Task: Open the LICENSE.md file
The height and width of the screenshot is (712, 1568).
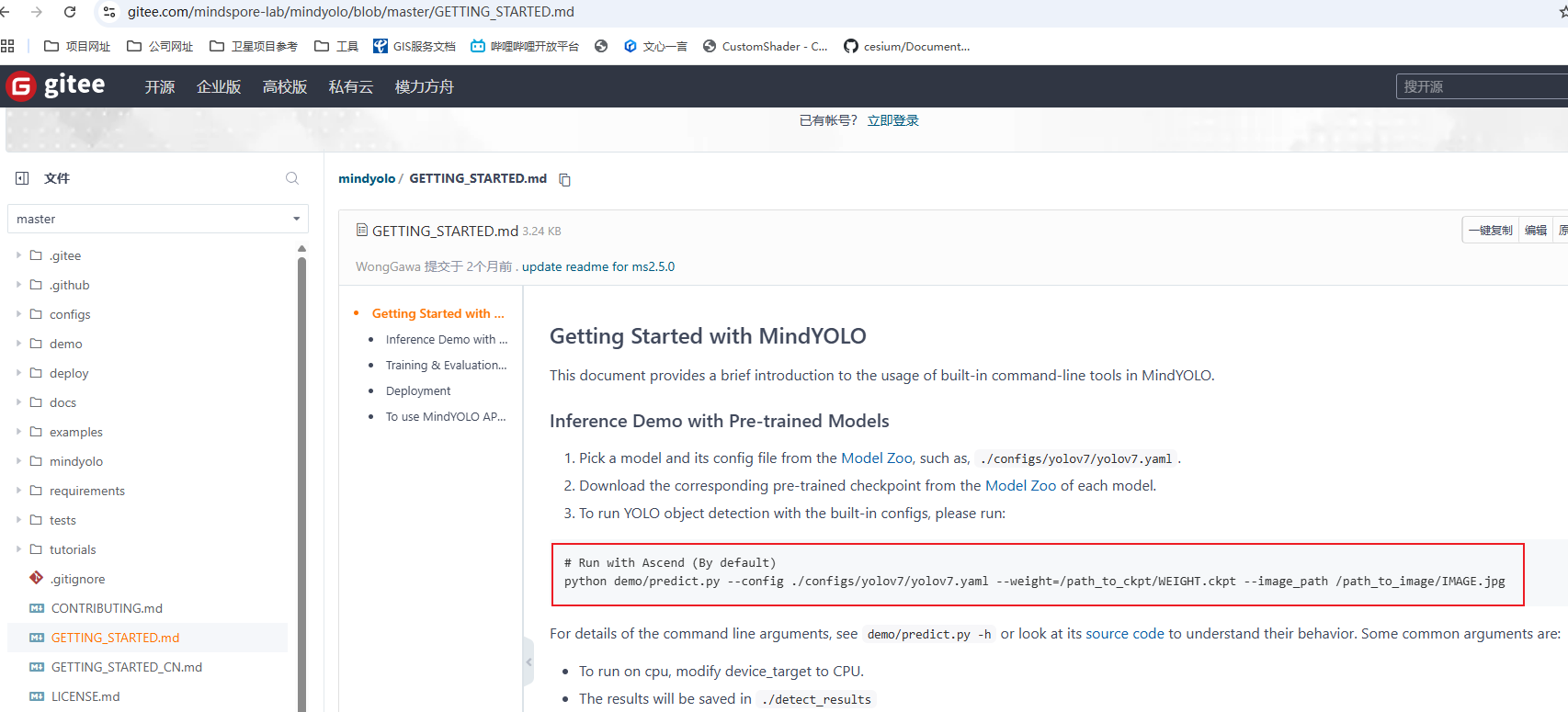Action: click(x=85, y=696)
